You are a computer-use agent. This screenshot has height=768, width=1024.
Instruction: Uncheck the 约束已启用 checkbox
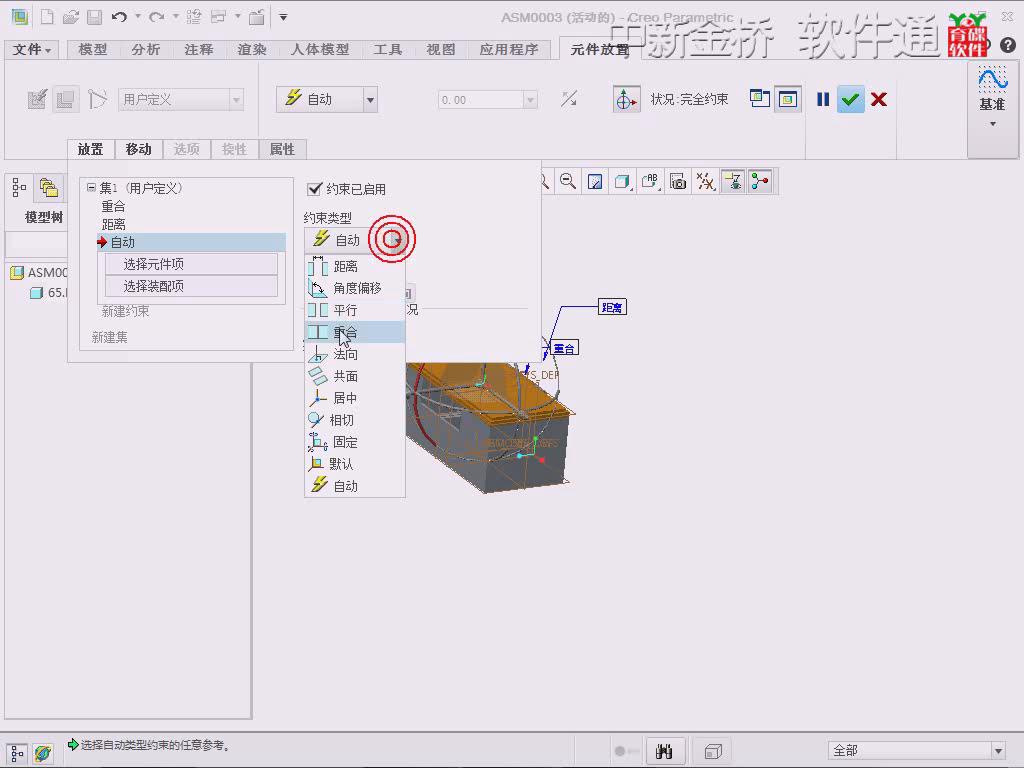[314, 189]
